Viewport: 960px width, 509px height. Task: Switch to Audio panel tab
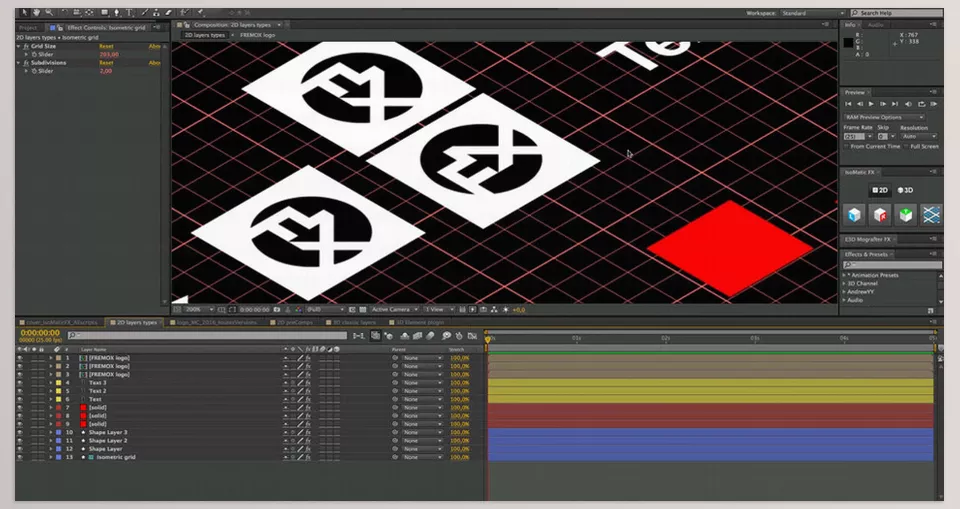pos(876,25)
